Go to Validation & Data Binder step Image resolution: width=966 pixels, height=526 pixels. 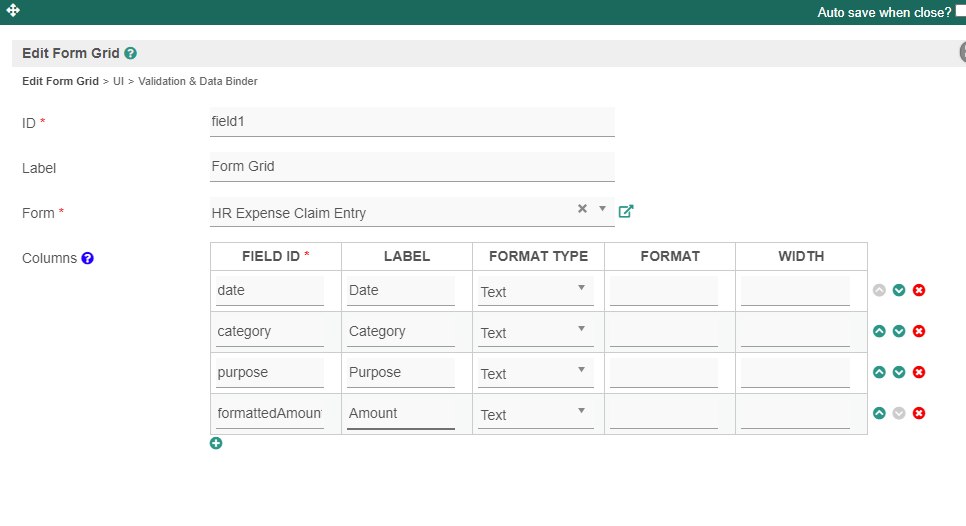click(x=197, y=81)
